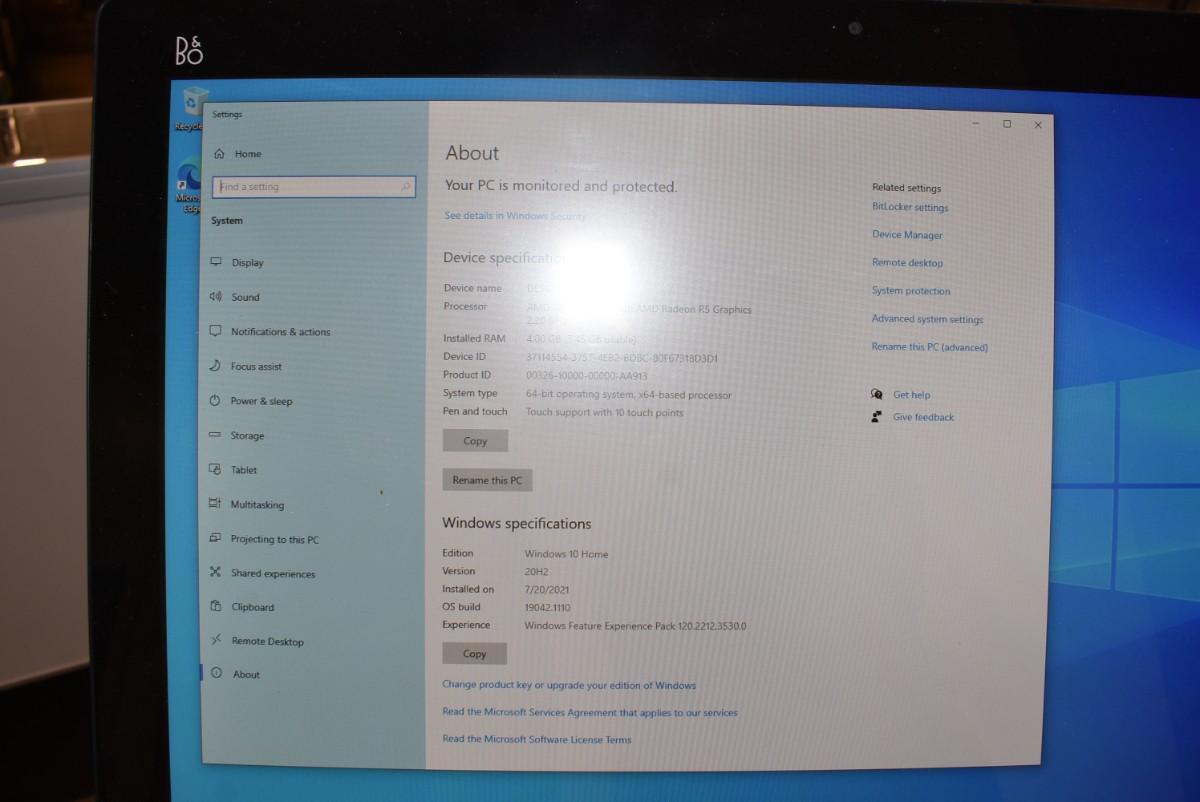Image resolution: width=1200 pixels, height=802 pixels.
Task: Go to Home in Settings sidebar
Action: point(248,154)
